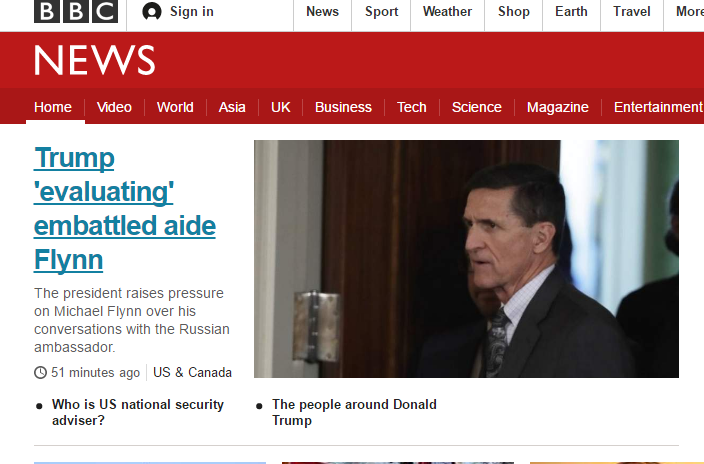This screenshot has height=464, width=704.
Task: Click the white NEWS banner logo
Action: coord(95,60)
